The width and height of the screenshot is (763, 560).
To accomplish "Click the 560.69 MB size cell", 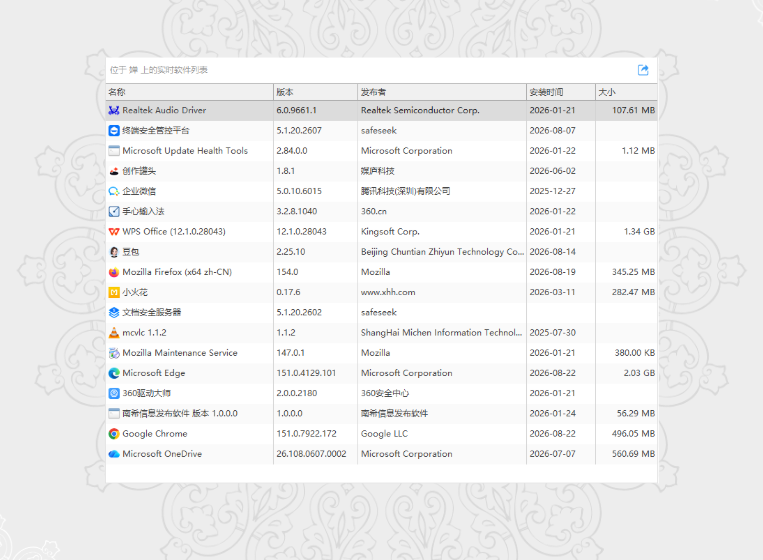I will coord(633,454).
